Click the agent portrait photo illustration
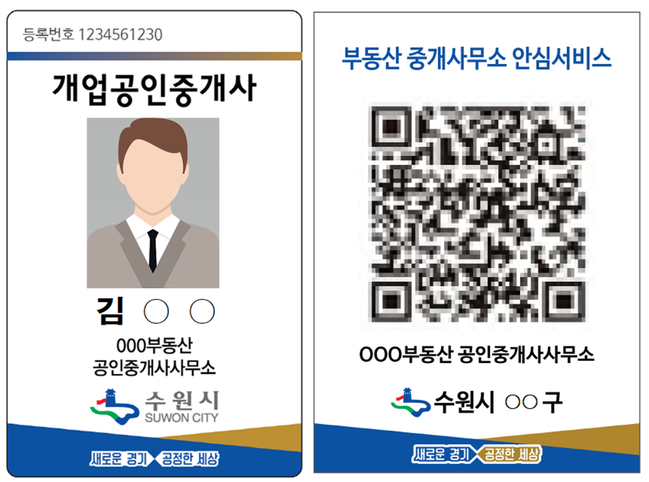Image resolution: width=649 pixels, height=482 pixels. 153,203
